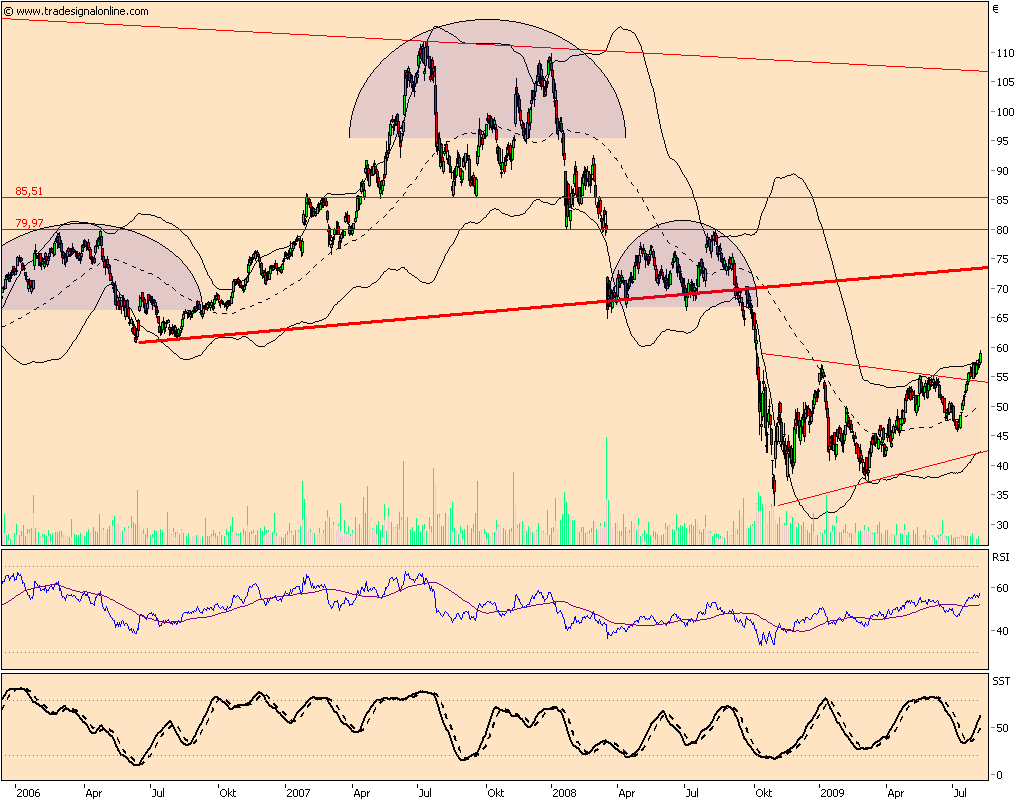Click the 100 value on the price axis

click(x=1005, y=112)
